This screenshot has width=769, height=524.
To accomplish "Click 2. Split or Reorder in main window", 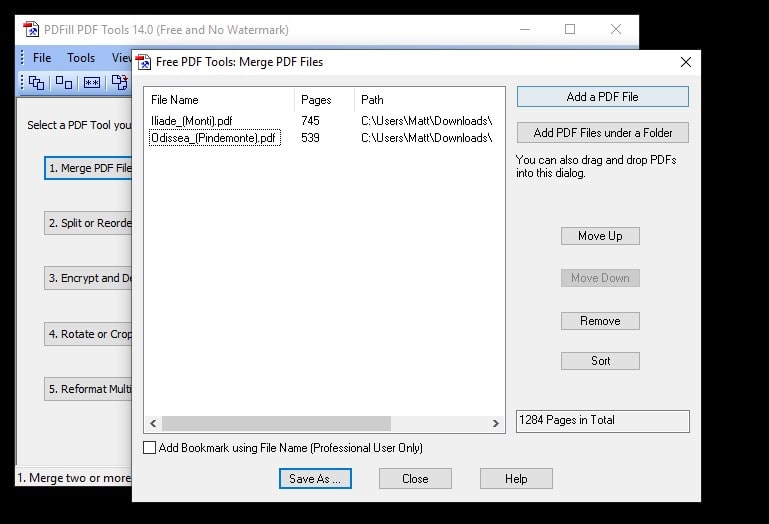I will (x=89, y=223).
